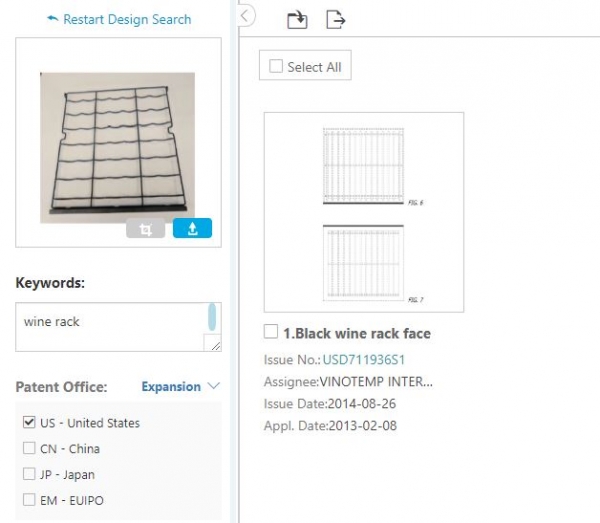Screen dimensions: 600x523
Task: Click the save to folder icon
Action: [x=297, y=19]
